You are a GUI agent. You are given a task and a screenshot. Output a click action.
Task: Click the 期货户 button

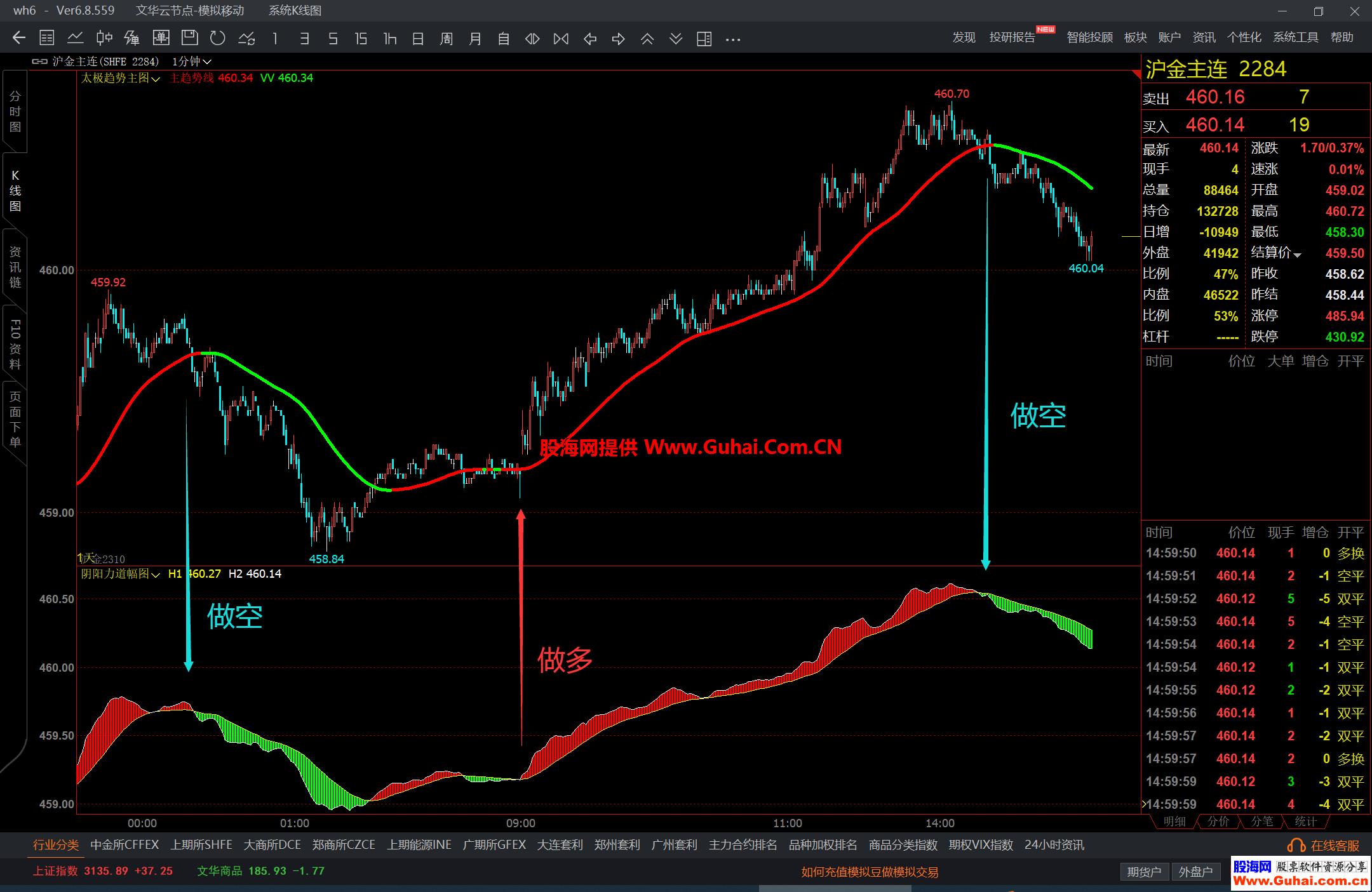[x=1143, y=872]
